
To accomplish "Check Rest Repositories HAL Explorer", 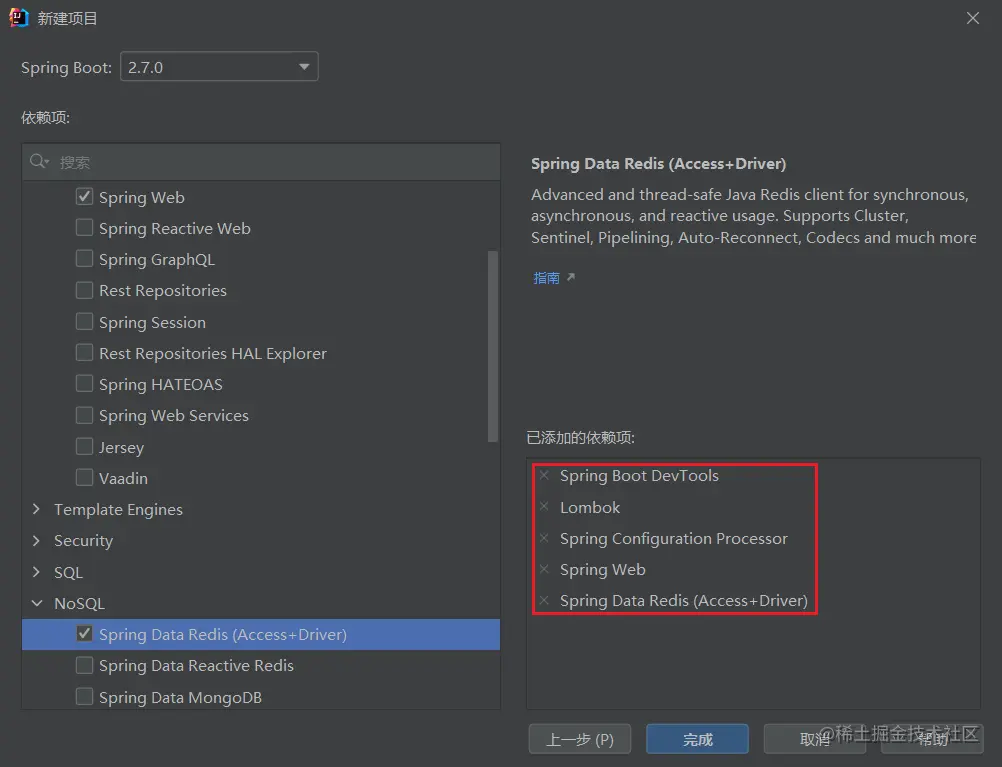I will coord(84,352).
